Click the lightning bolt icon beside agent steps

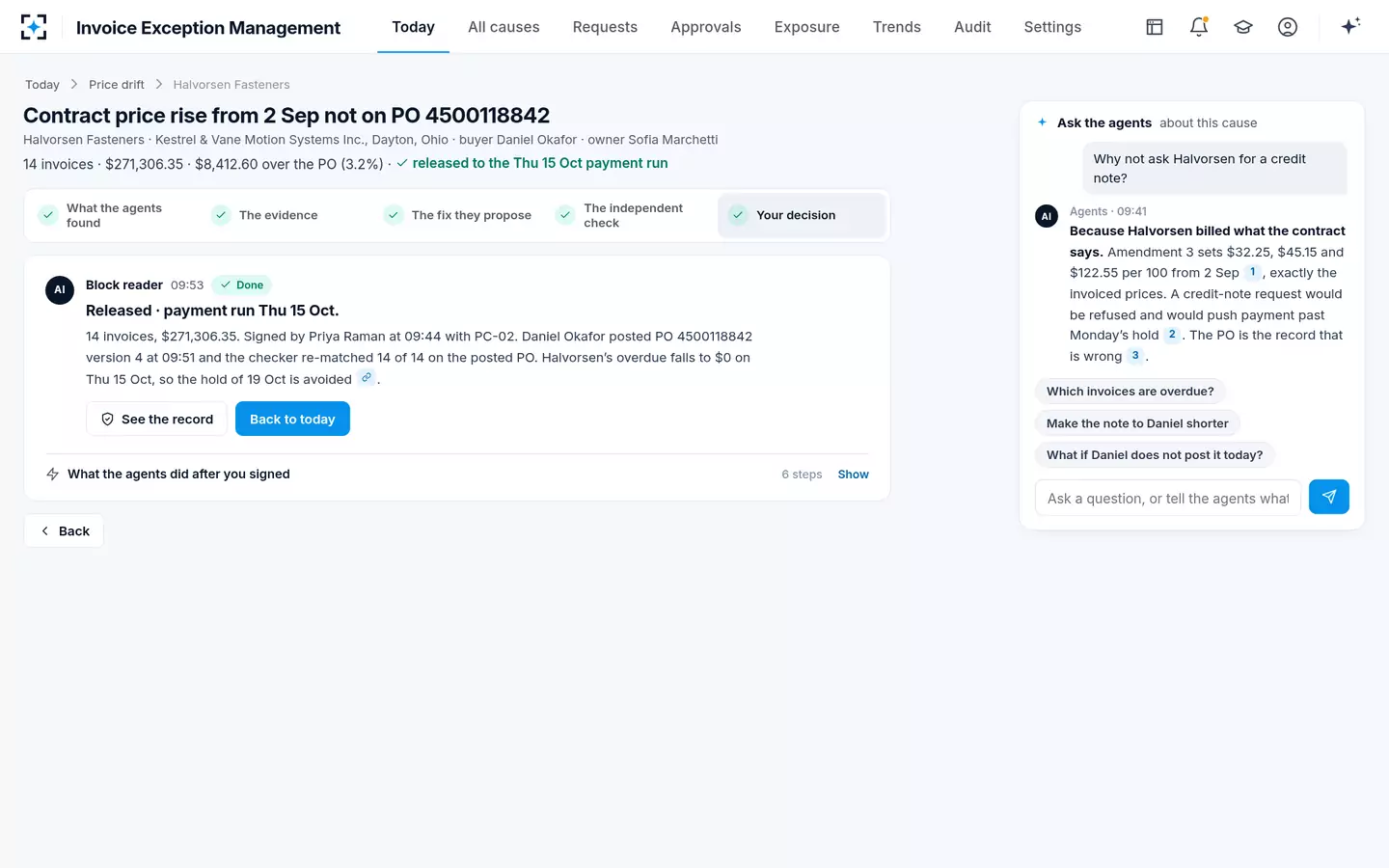53,475
